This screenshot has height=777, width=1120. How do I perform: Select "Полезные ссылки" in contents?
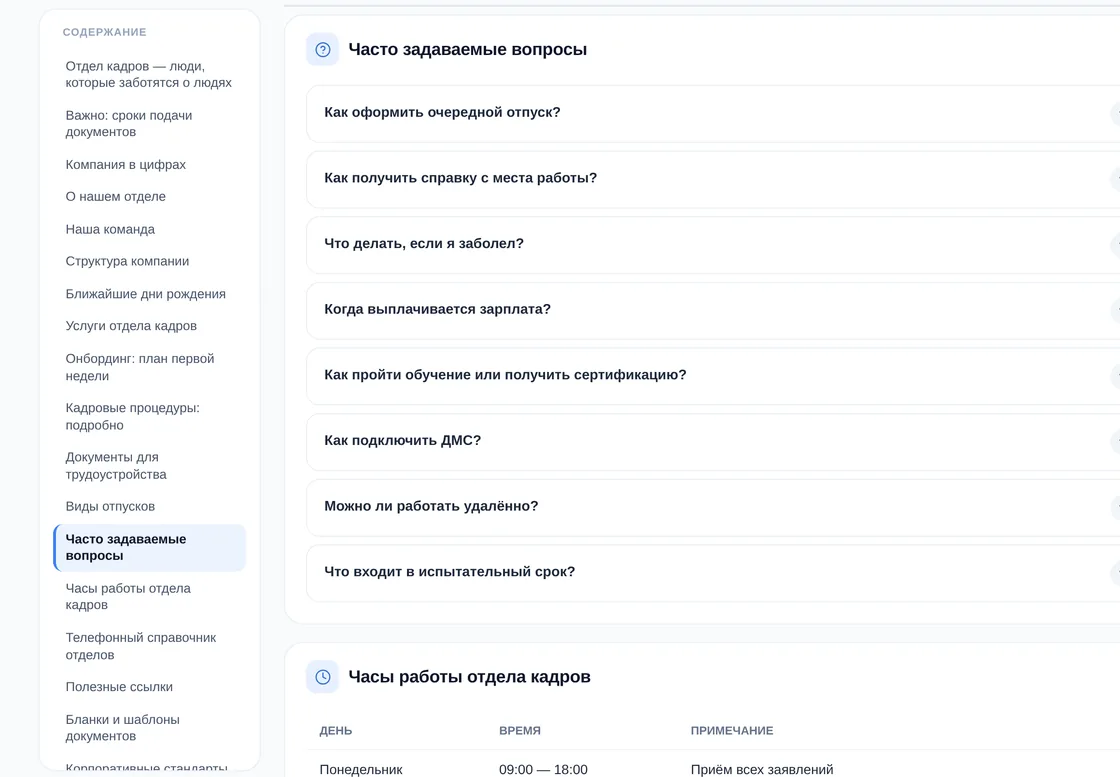pos(149,686)
